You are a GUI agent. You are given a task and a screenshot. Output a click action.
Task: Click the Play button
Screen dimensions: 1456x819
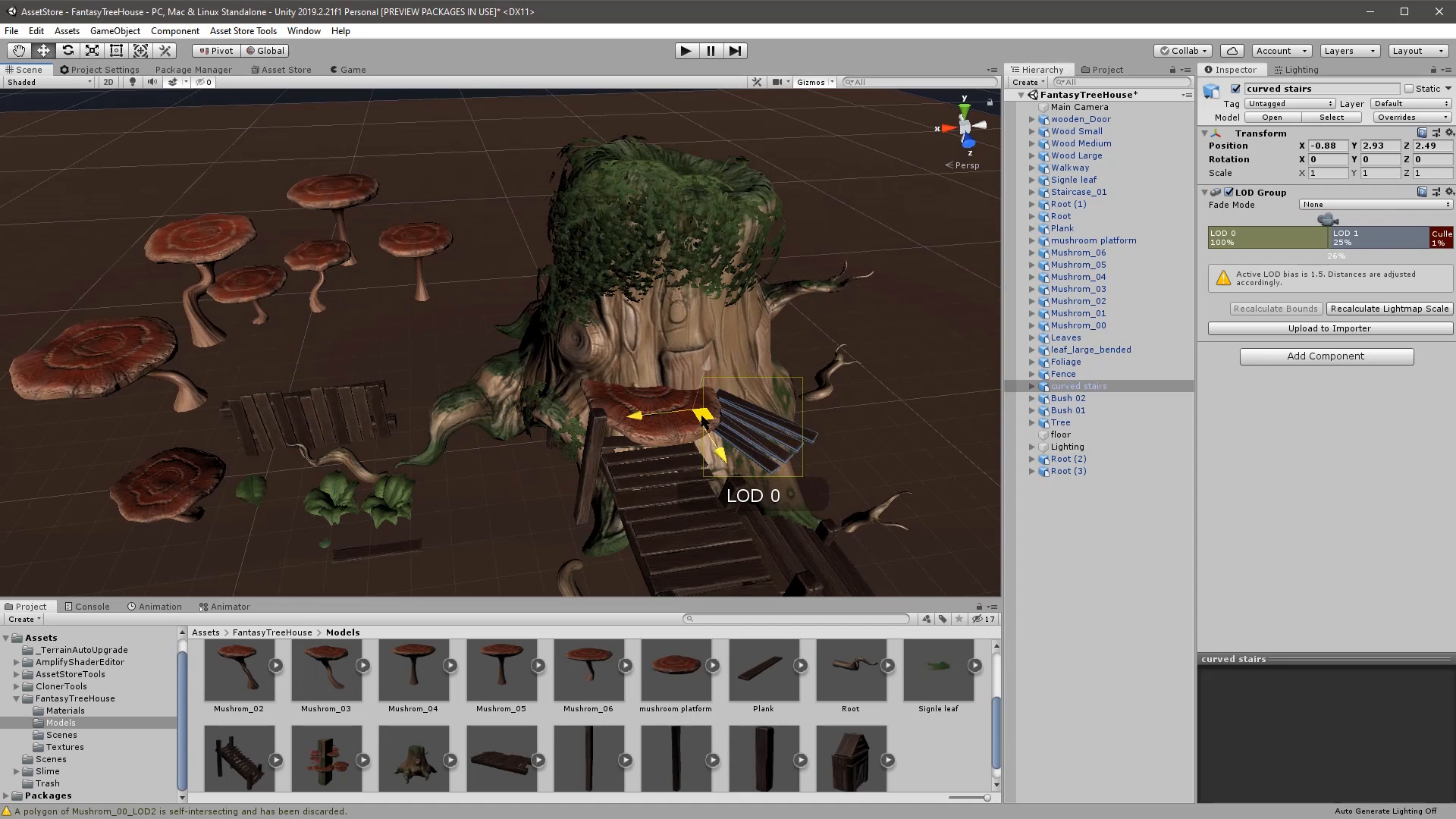click(x=686, y=51)
